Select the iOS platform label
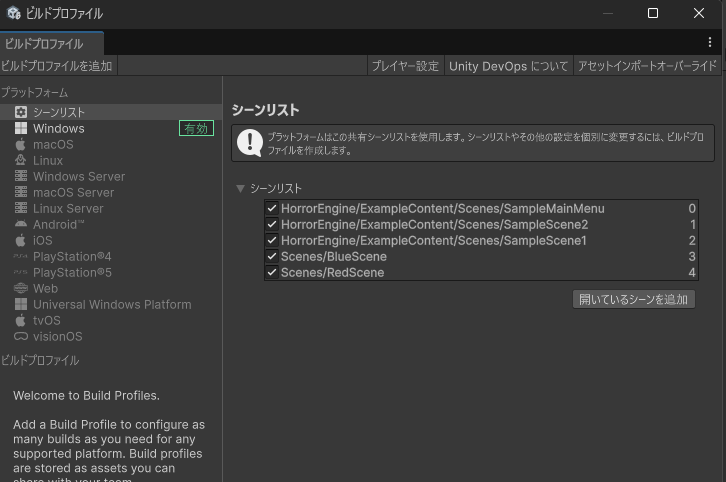 [43, 240]
